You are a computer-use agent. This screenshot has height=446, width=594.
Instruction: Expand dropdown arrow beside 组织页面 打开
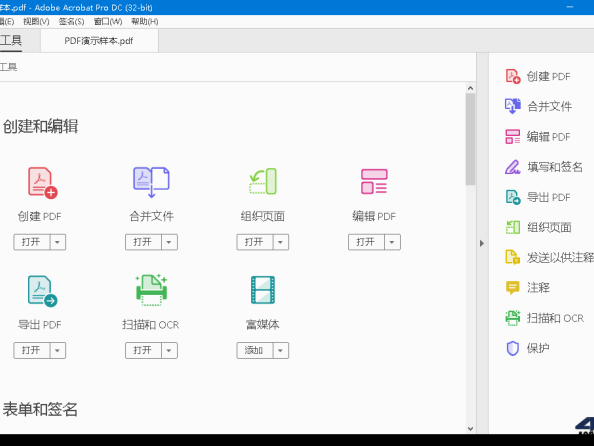(x=281, y=242)
